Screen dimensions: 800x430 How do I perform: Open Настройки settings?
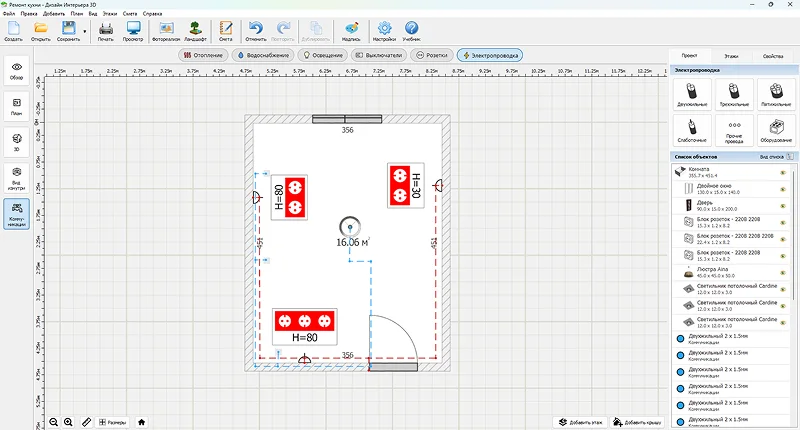point(384,31)
